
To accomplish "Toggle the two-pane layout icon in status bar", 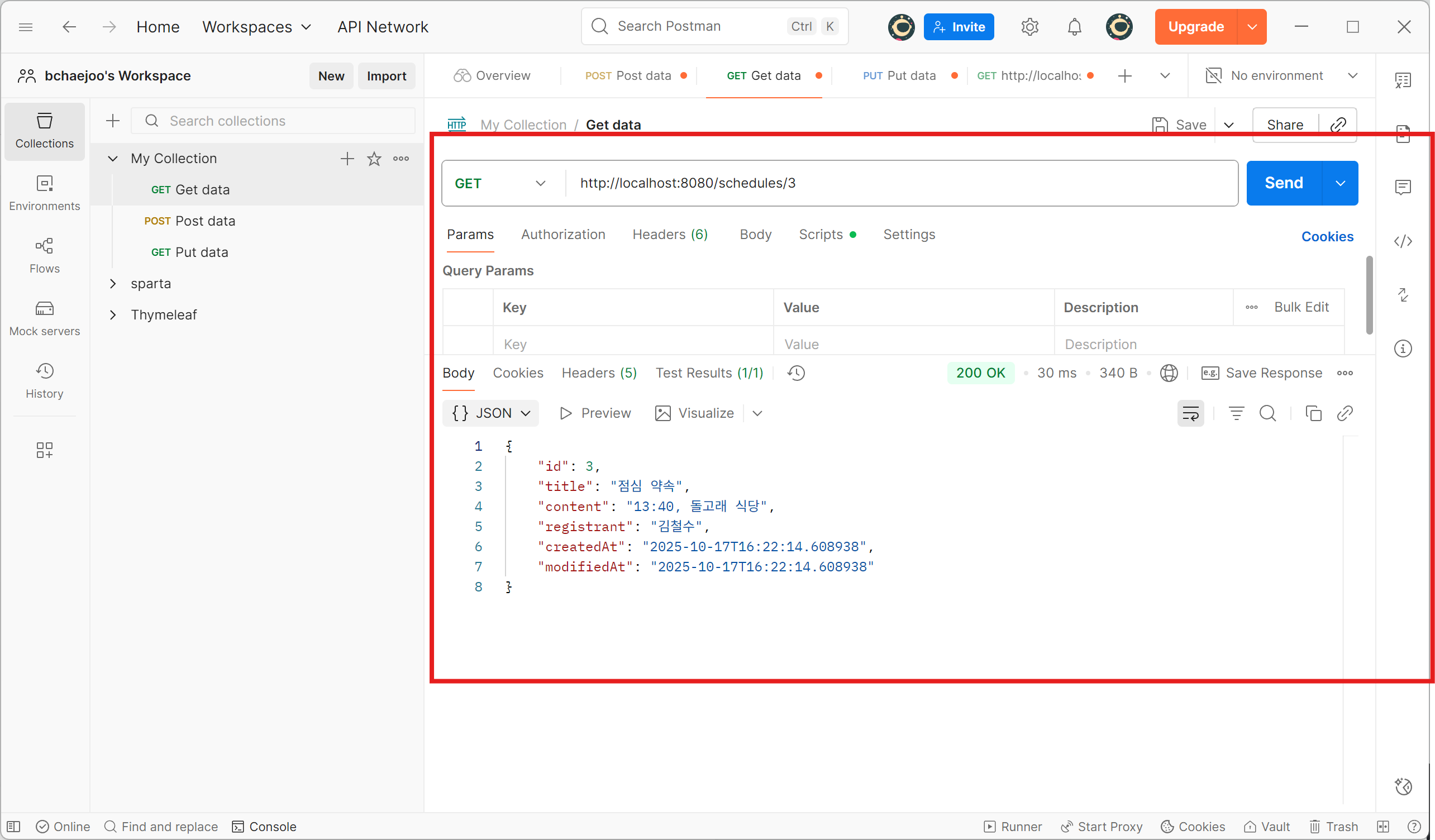I will 1383,827.
